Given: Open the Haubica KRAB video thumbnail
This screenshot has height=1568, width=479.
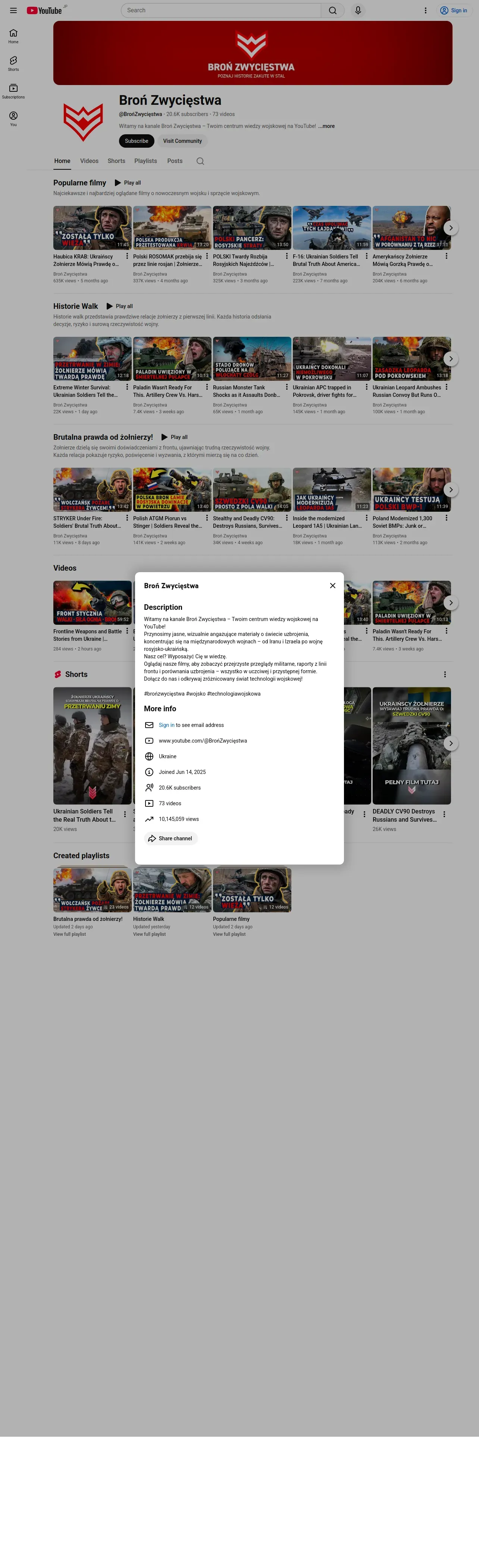Looking at the screenshot, I should click(92, 228).
